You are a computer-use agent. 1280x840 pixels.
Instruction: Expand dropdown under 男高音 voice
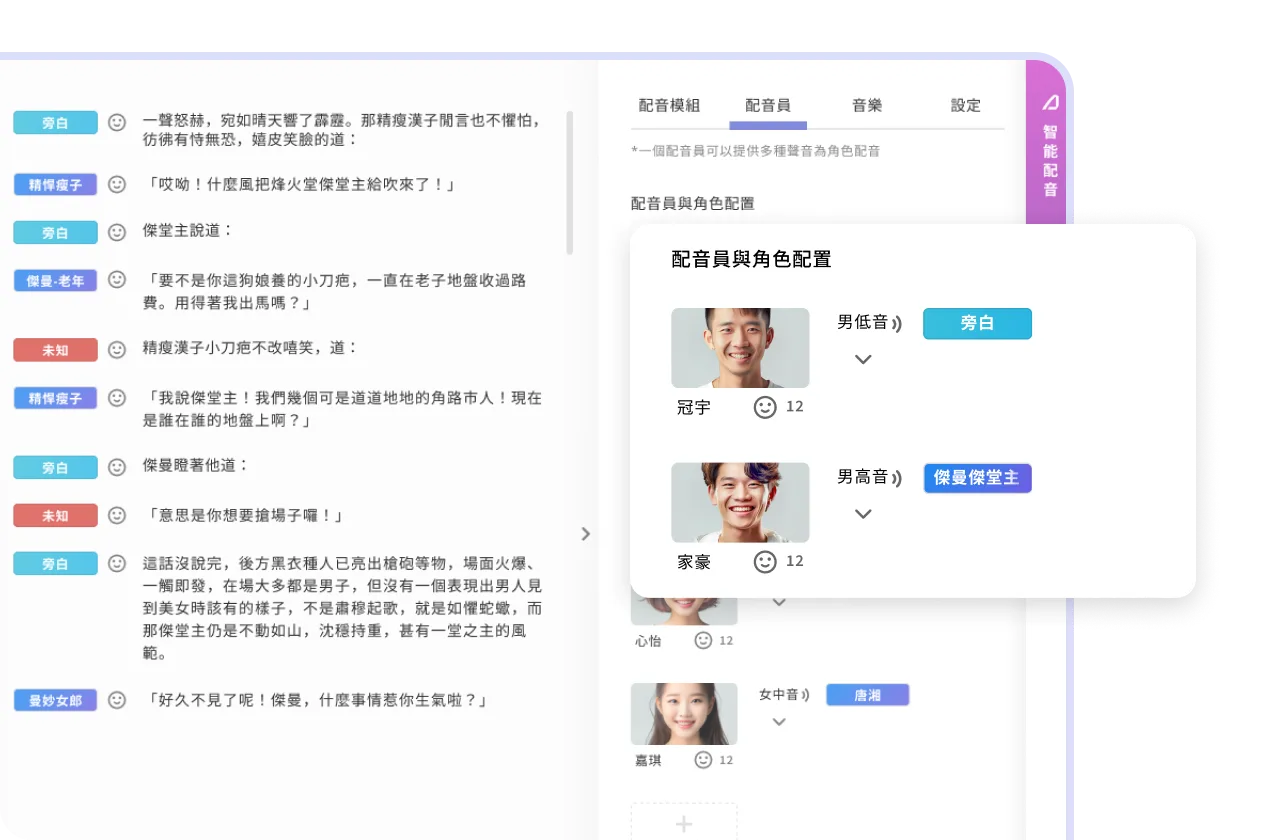click(863, 514)
